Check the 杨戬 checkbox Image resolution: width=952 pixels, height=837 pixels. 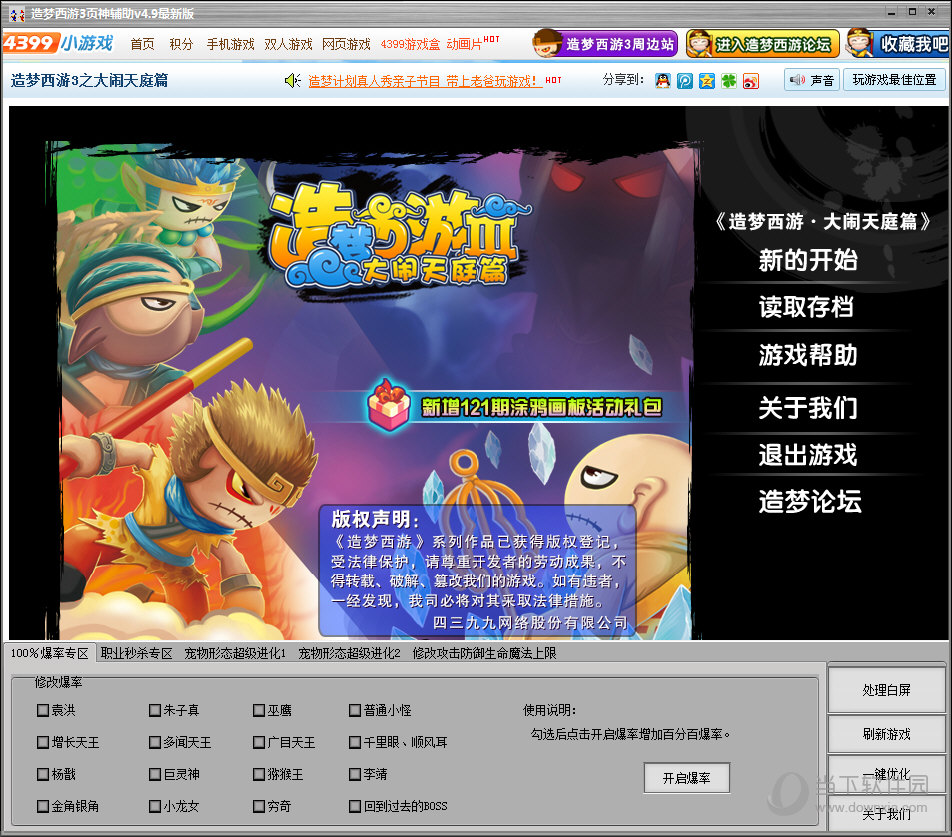point(42,774)
